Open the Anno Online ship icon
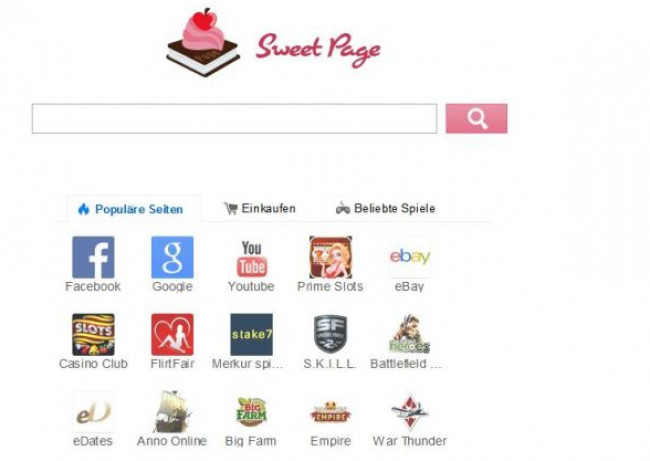 pyautogui.click(x=172, y=412)
